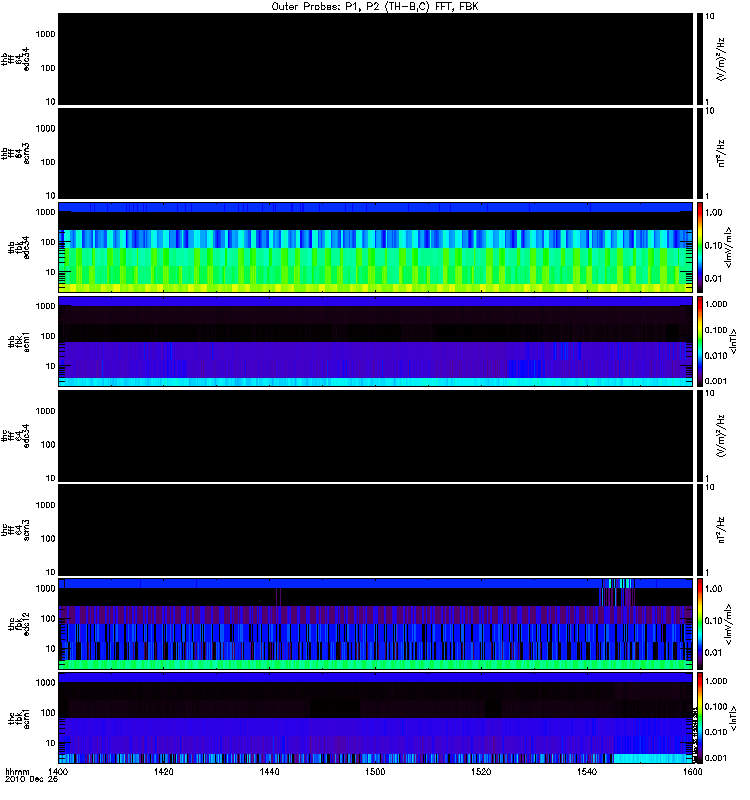Click the "thb fbk scm1" vertical axis title
This screenshot has height=800, width=750.
click(x=19, y=342)
